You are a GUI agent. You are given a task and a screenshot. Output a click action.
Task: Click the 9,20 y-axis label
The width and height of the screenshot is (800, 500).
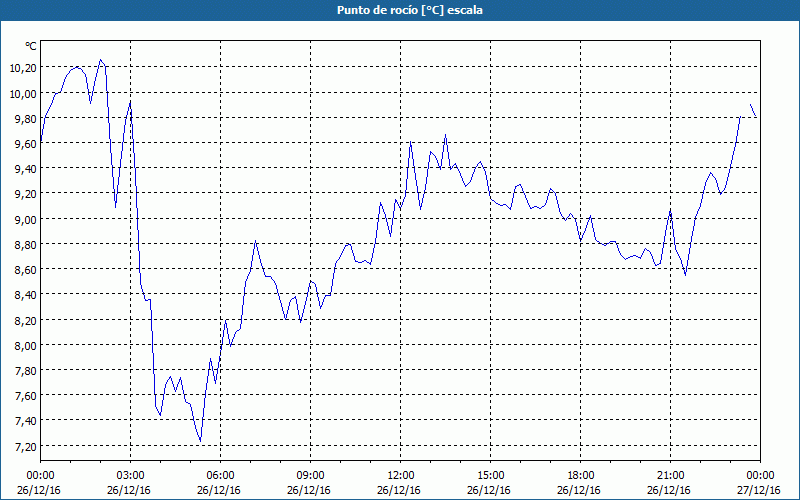[x=26, y=194]
